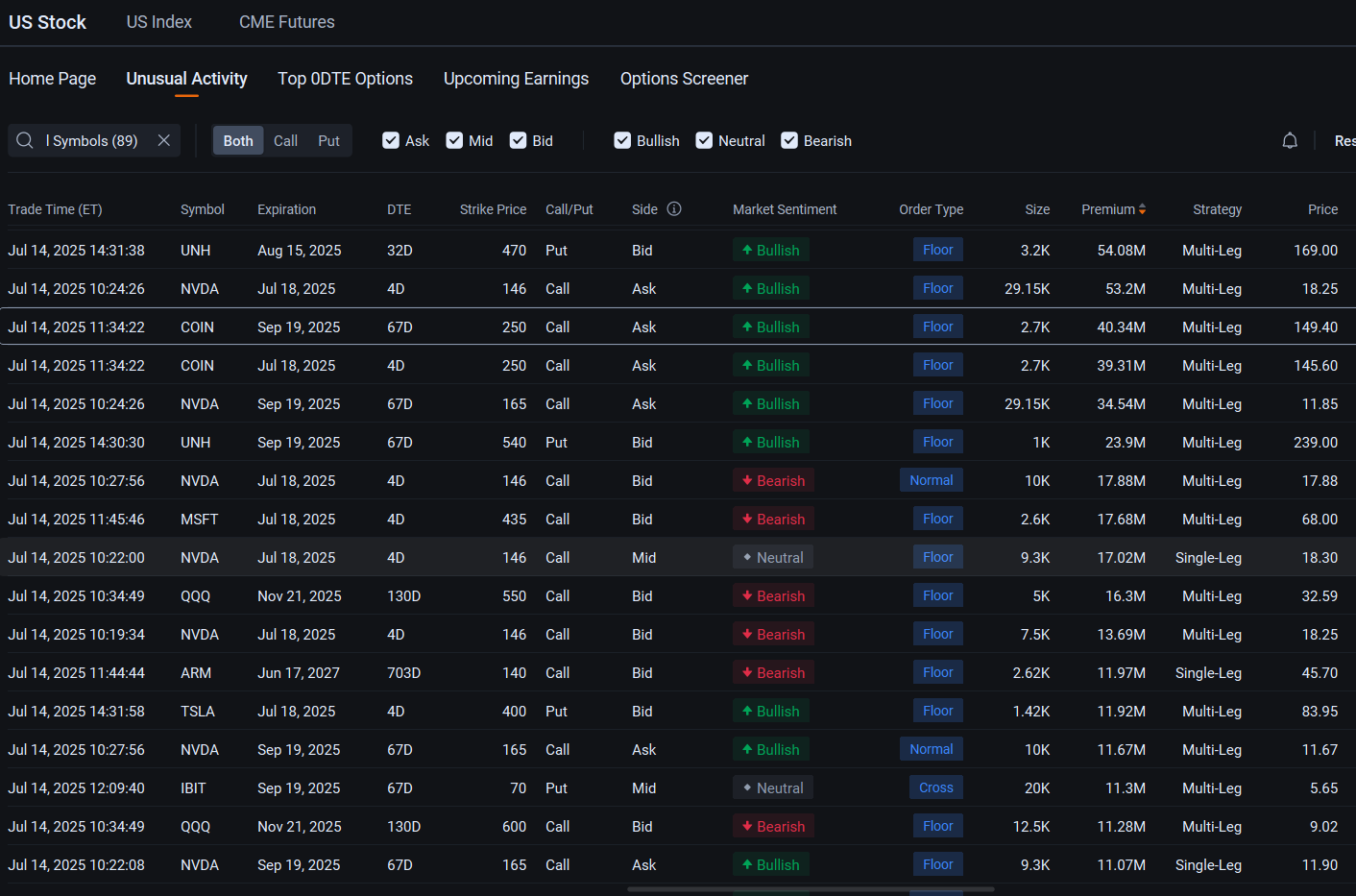Click the Jul 14, 2025 14:30:30 trade time
This screenshot has height=896, width=1356.
tap(76, 443)
